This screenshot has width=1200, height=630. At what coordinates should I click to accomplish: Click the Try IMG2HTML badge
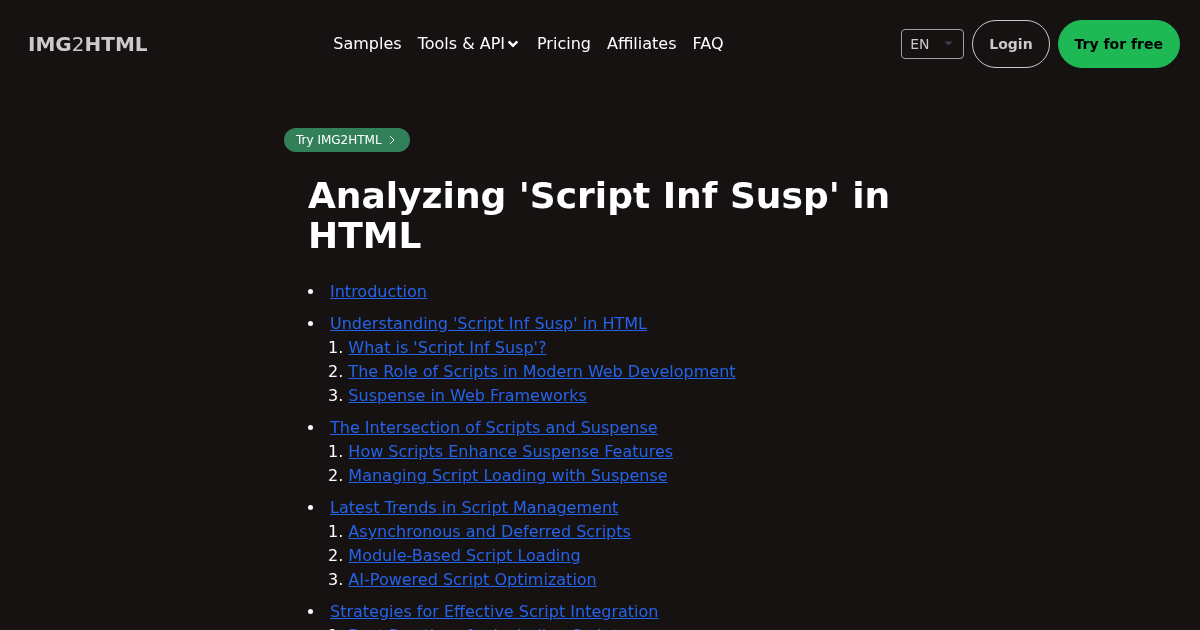click(x=346, y=140)
